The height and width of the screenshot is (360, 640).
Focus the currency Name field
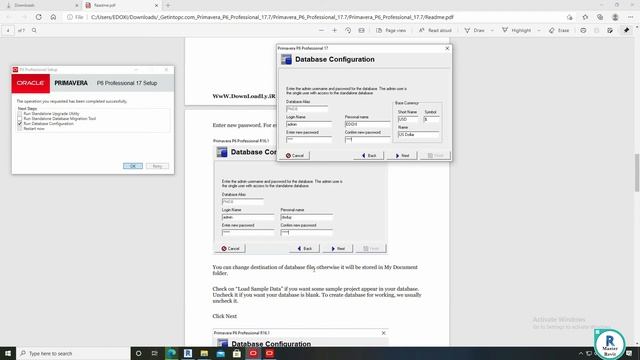coord(418,134)
